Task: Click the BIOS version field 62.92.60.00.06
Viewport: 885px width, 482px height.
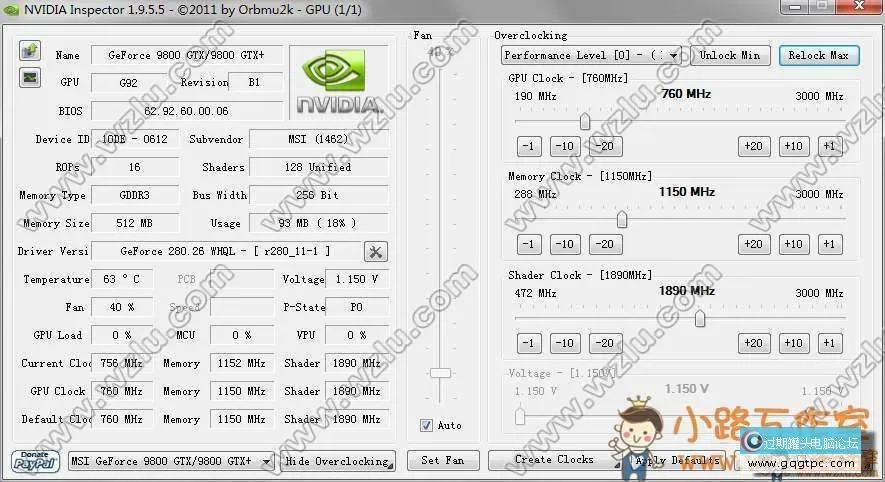Action: [x=187, y=111]
